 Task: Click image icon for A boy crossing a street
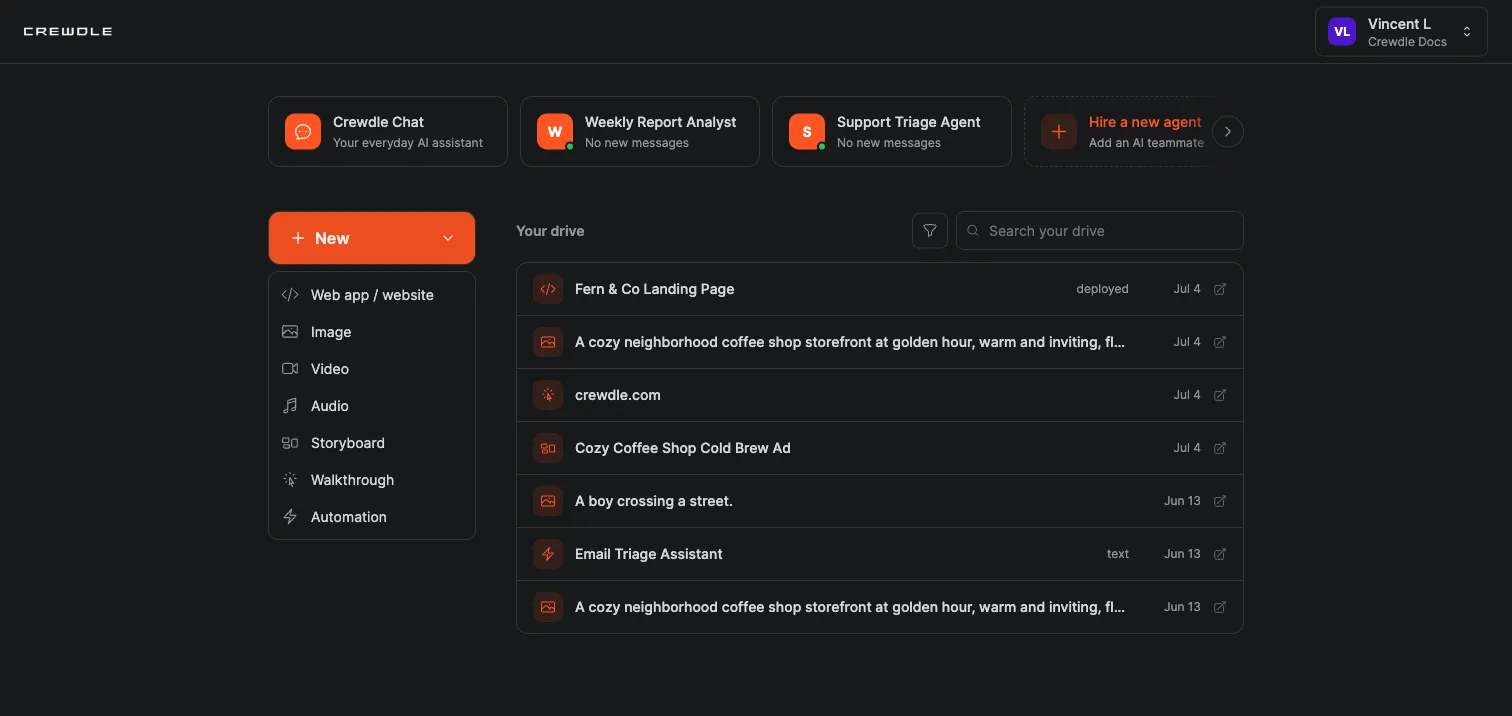click(548, 501)
